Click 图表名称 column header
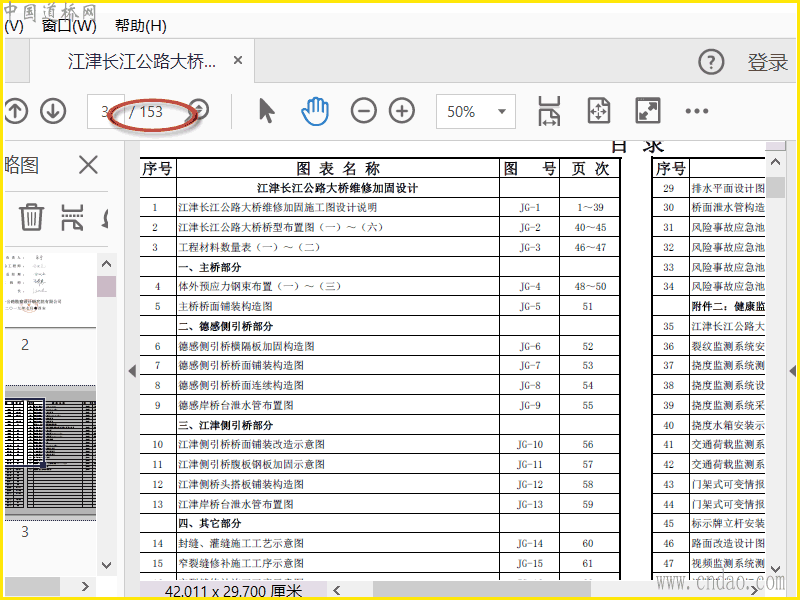The width and height of the screenshot is (800, 600). tap(338, 168)
